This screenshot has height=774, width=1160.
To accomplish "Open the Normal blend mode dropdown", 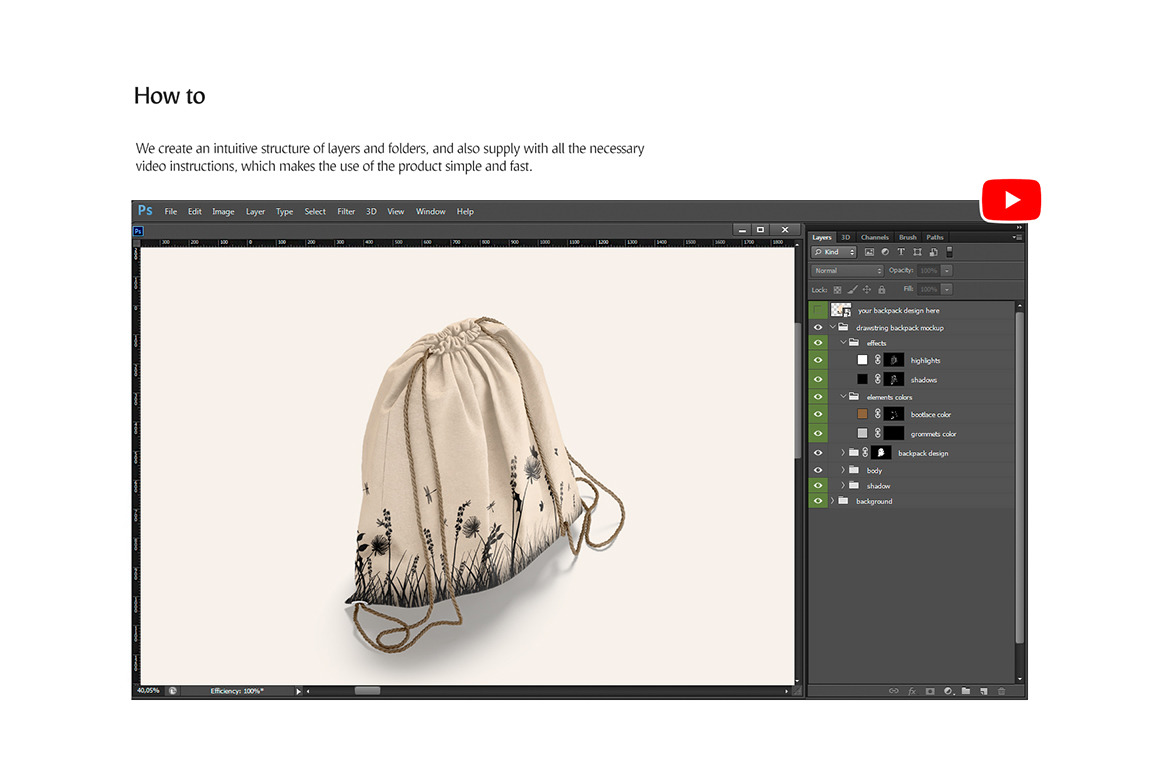I will tap(848, 271).
